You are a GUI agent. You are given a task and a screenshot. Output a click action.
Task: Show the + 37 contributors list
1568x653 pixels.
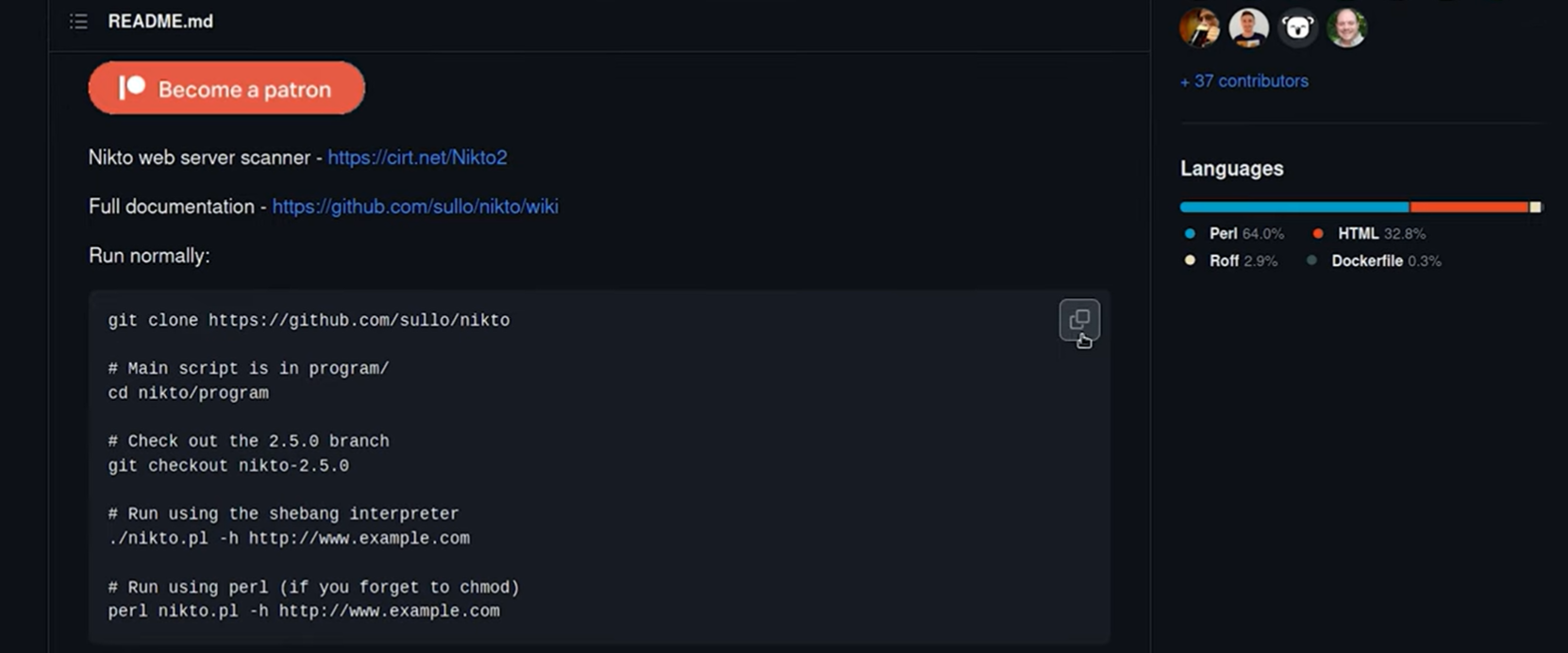click(x=1243, y=81)
